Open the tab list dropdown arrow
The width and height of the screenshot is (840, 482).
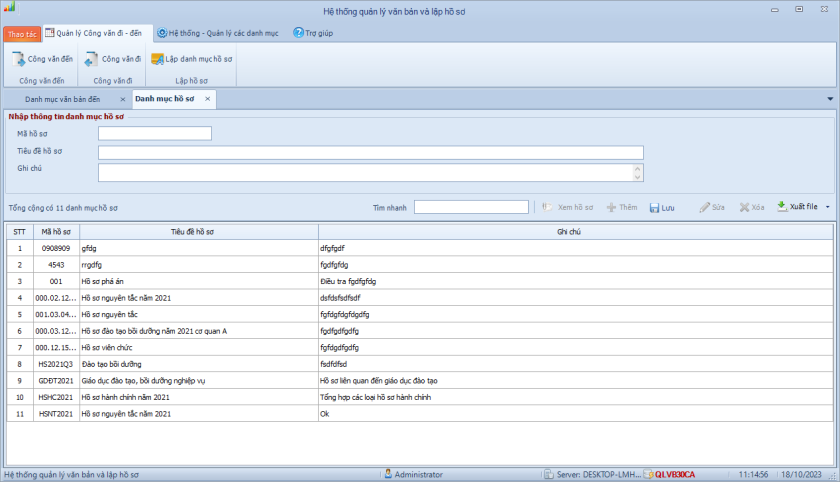tap(830, 99)
